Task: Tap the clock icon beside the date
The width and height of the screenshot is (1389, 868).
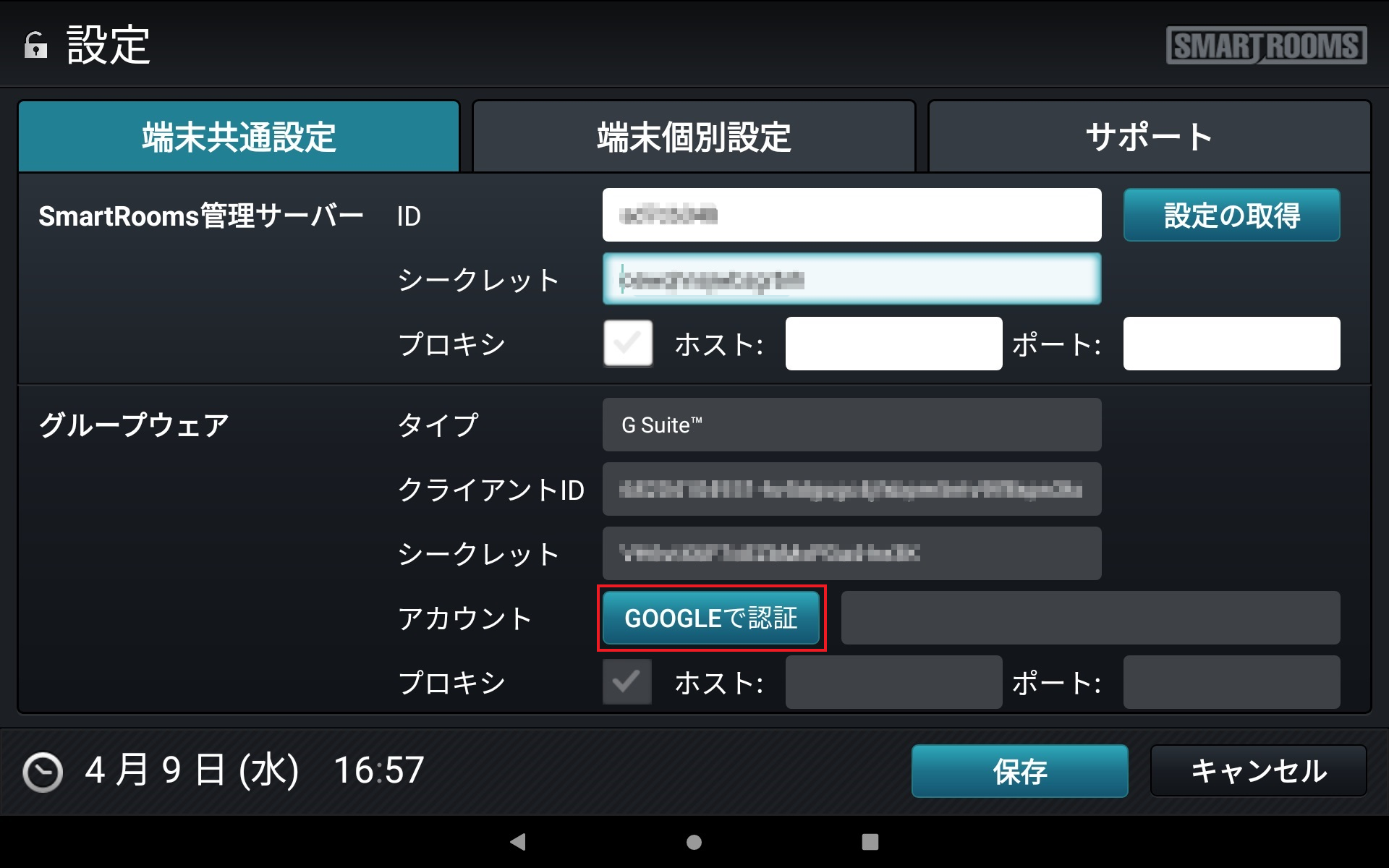Action: point(43,772)
